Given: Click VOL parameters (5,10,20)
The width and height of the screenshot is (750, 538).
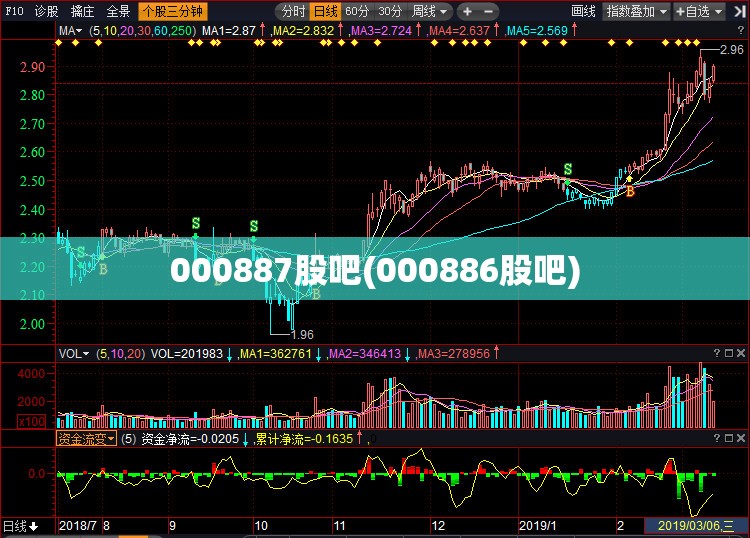Looking at the screenshot, I should (x=121, y=354).
